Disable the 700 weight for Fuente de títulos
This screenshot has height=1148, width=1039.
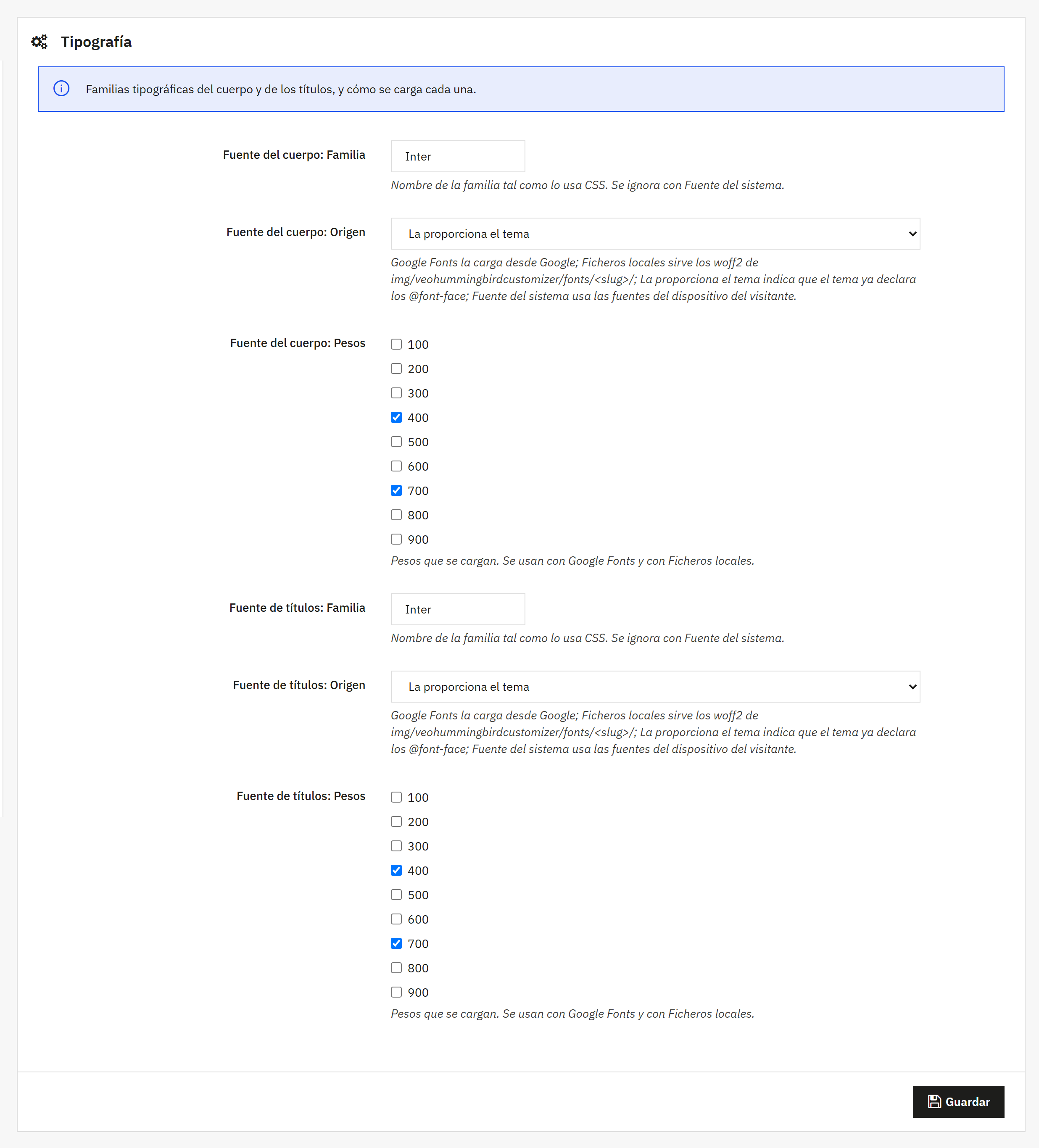[396, 943]
